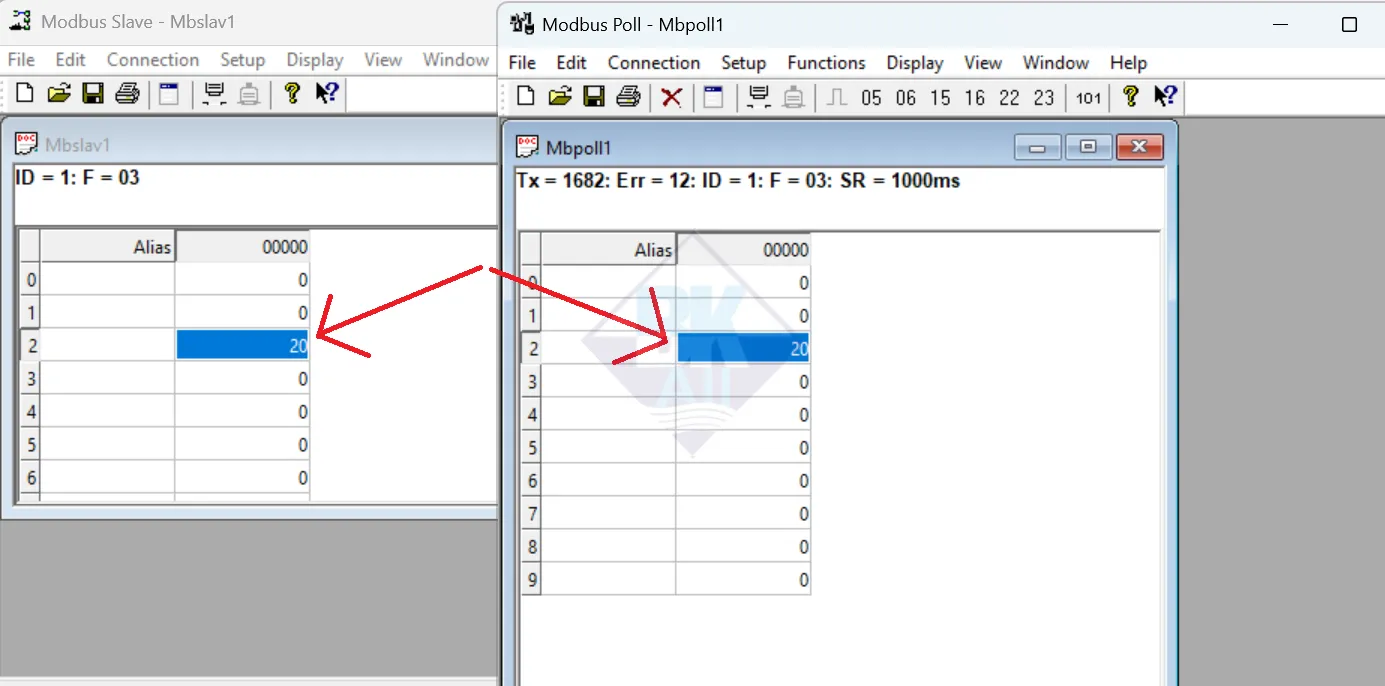Click Alias column header in Mbslav1

pyautogui.click(x=108, y=247)
